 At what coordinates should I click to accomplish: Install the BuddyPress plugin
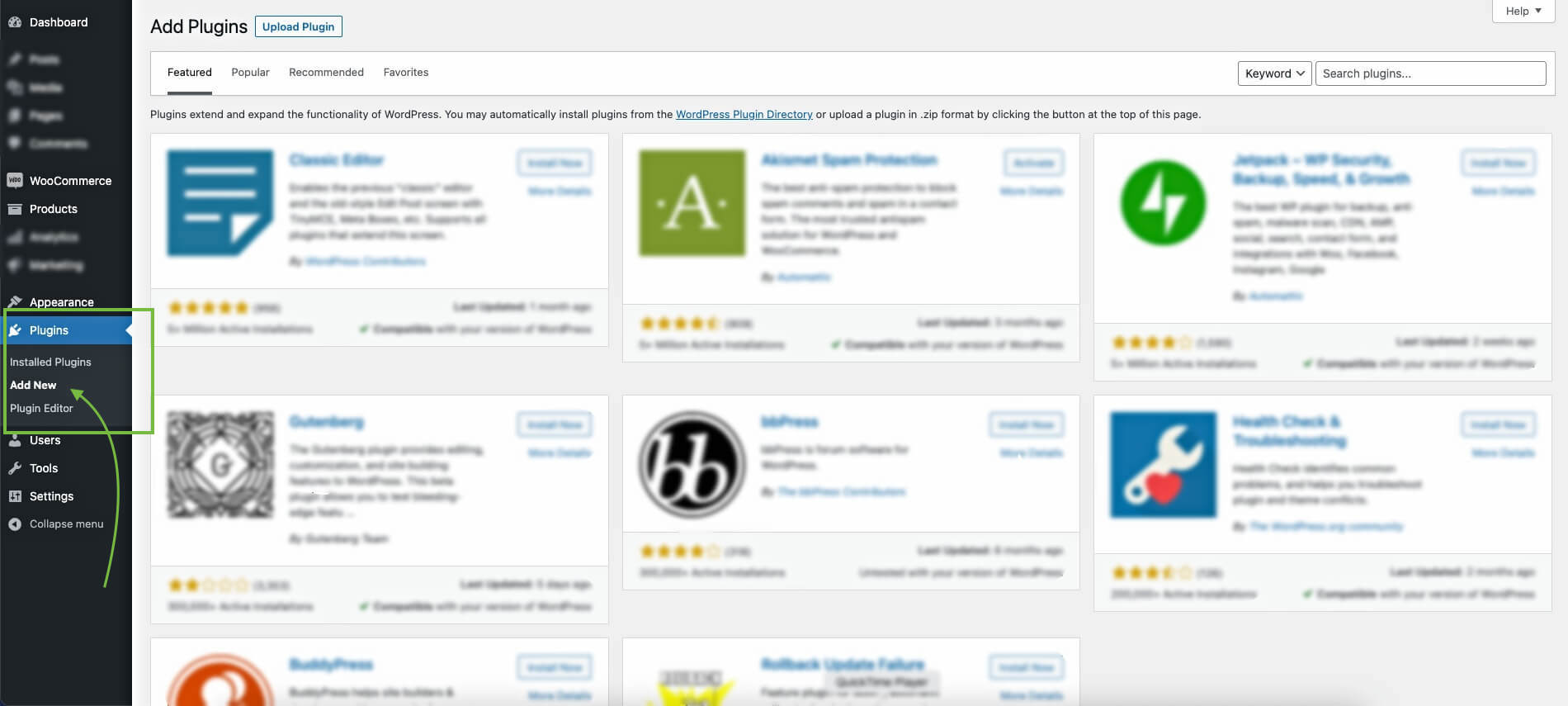(555, 667)
